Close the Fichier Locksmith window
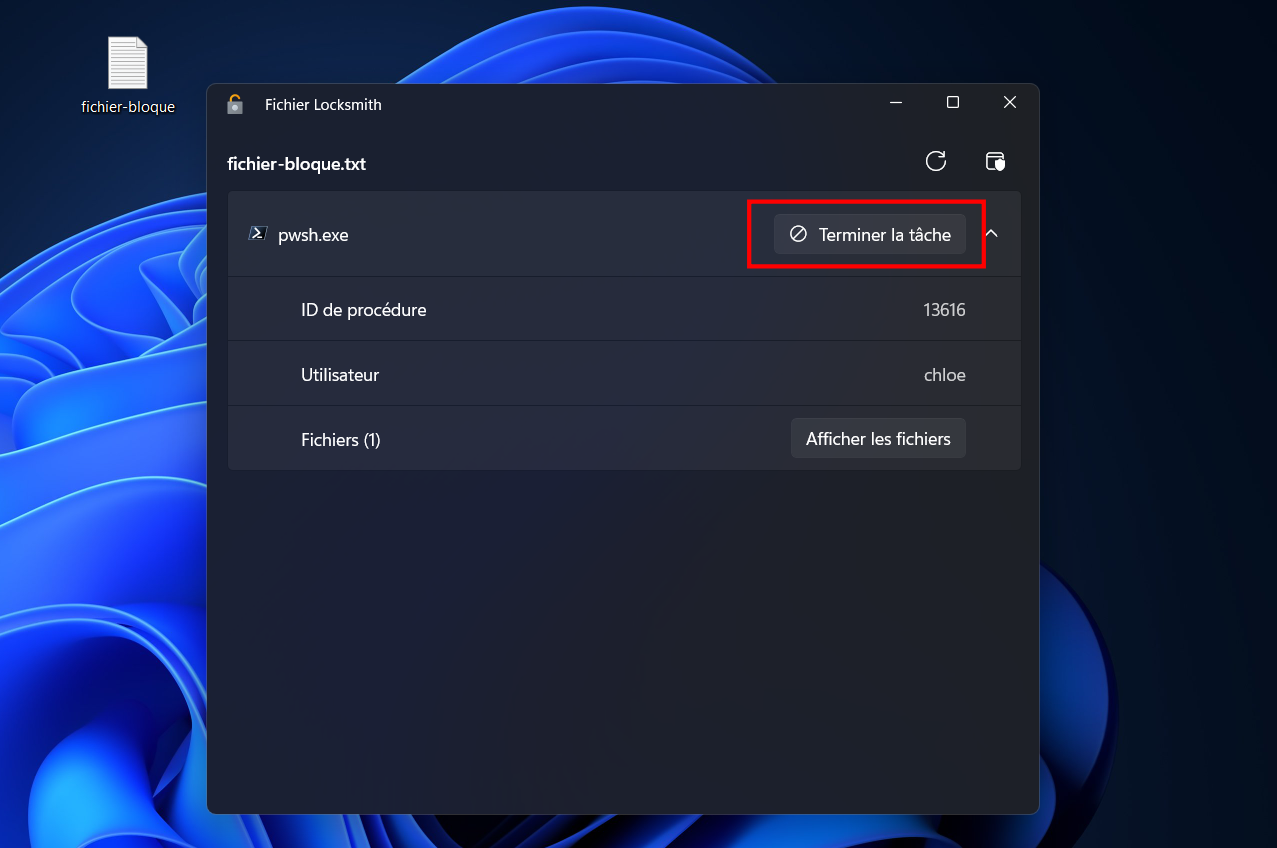1277x848 pixels. click(x=1010, y=102)
